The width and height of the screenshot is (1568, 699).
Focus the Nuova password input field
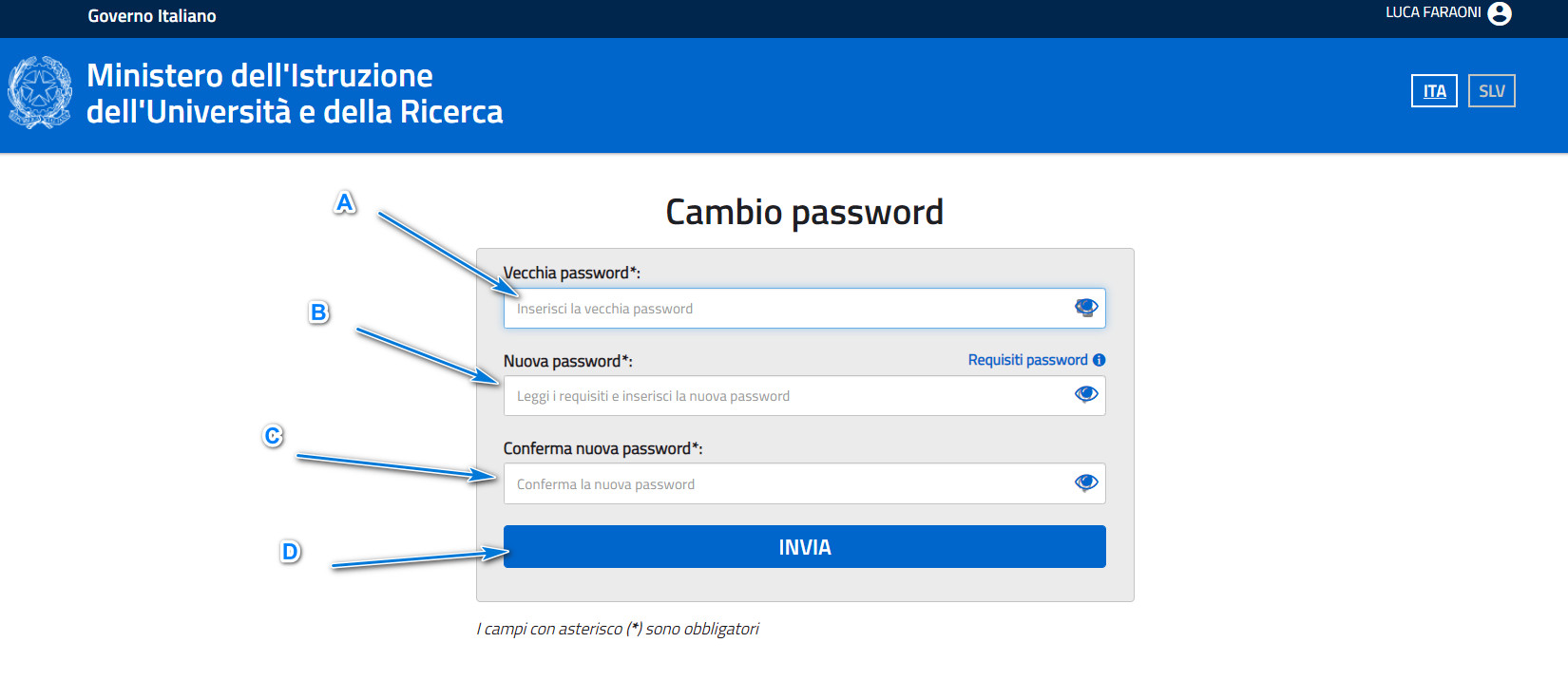pyautogui.click(x=804, y=396)
